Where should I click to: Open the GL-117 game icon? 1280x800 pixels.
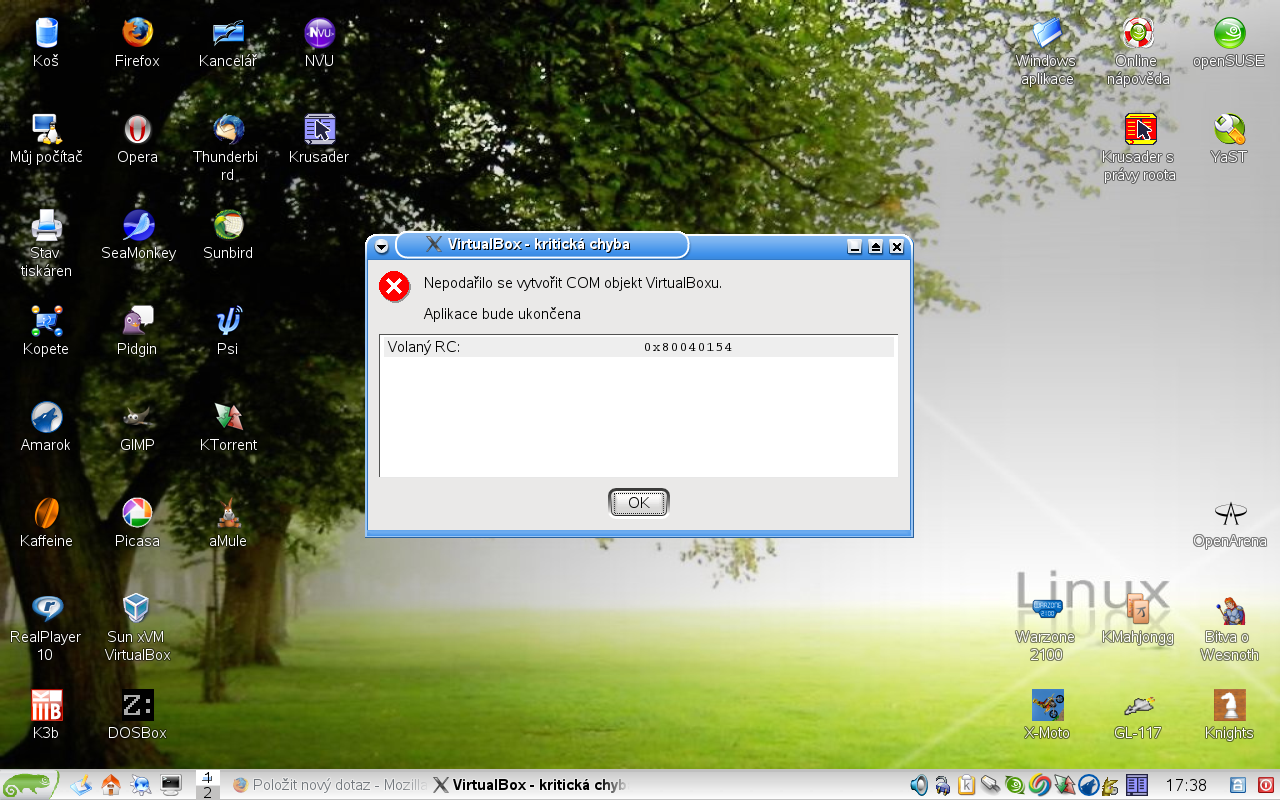1138,715
